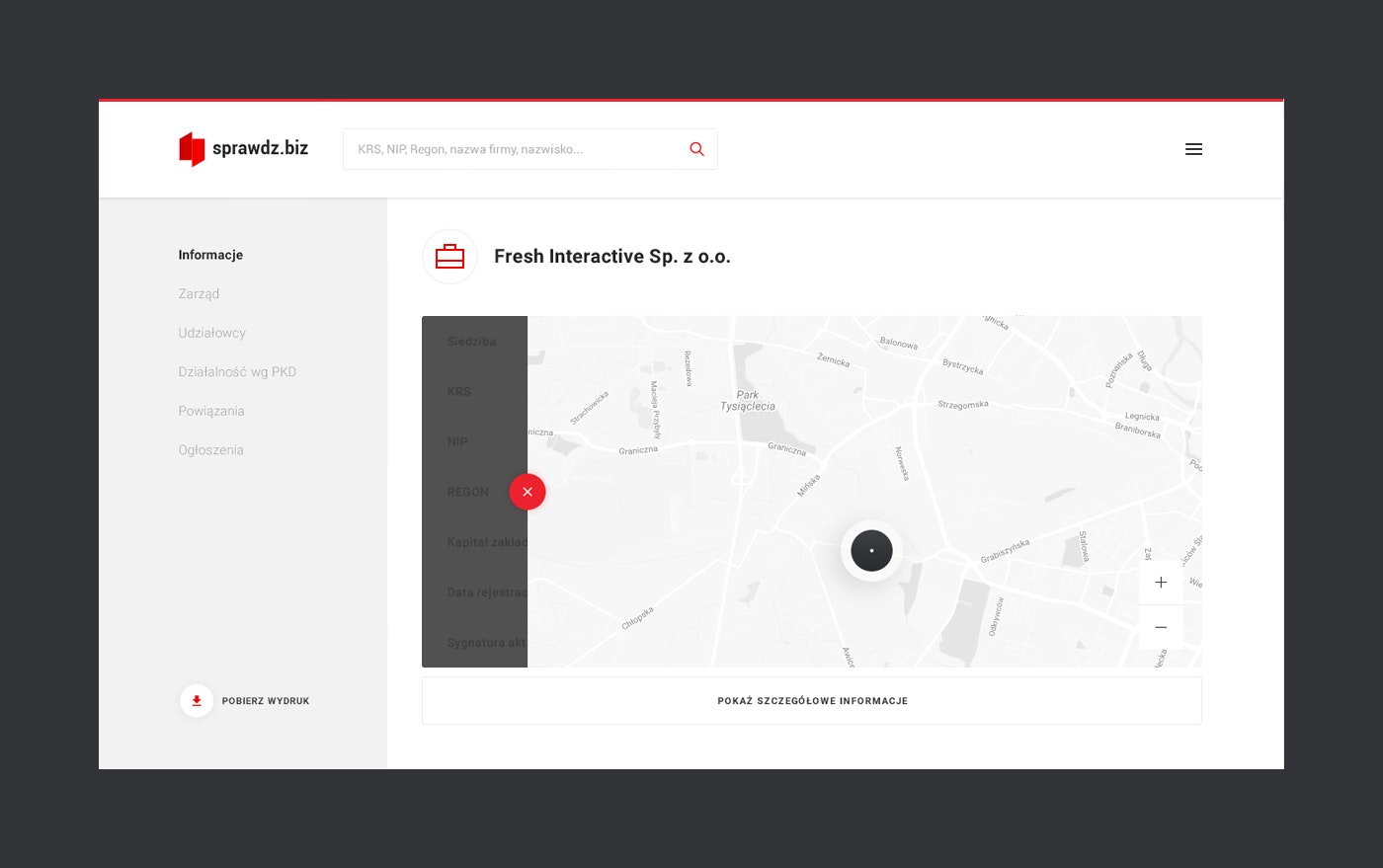Click the Mińska street label on map
1383x868 pixels.
(808, 485)
